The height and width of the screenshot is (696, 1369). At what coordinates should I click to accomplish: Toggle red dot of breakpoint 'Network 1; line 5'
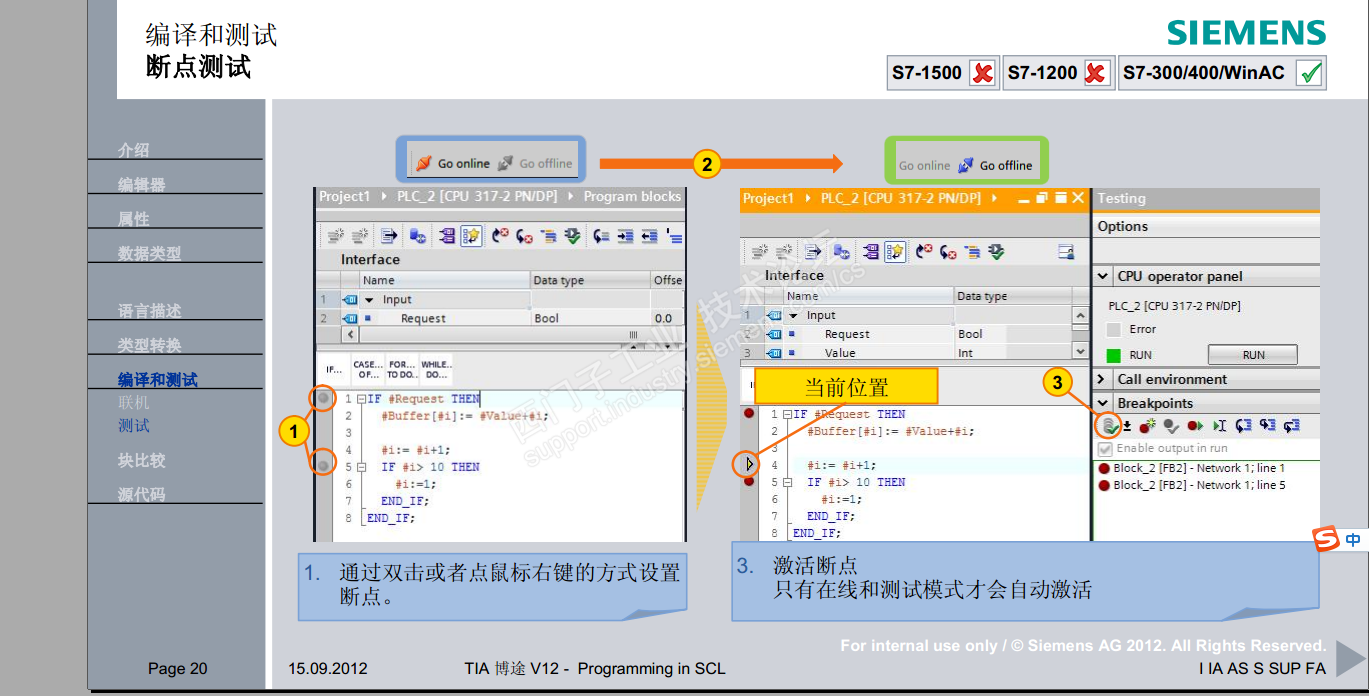(1104, 485)
